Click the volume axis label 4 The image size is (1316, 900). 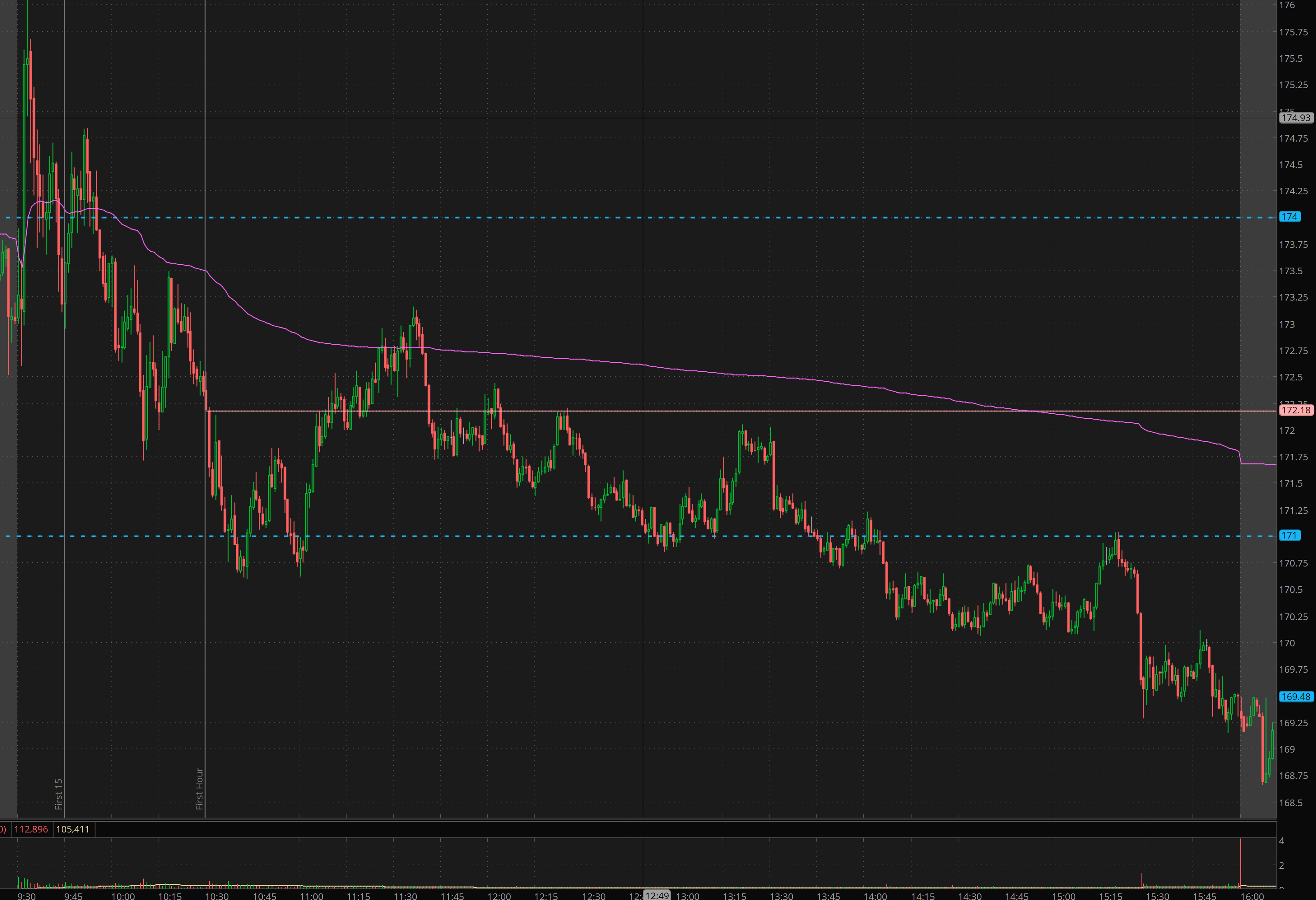pyautogui.click(x=1281, y=841)
